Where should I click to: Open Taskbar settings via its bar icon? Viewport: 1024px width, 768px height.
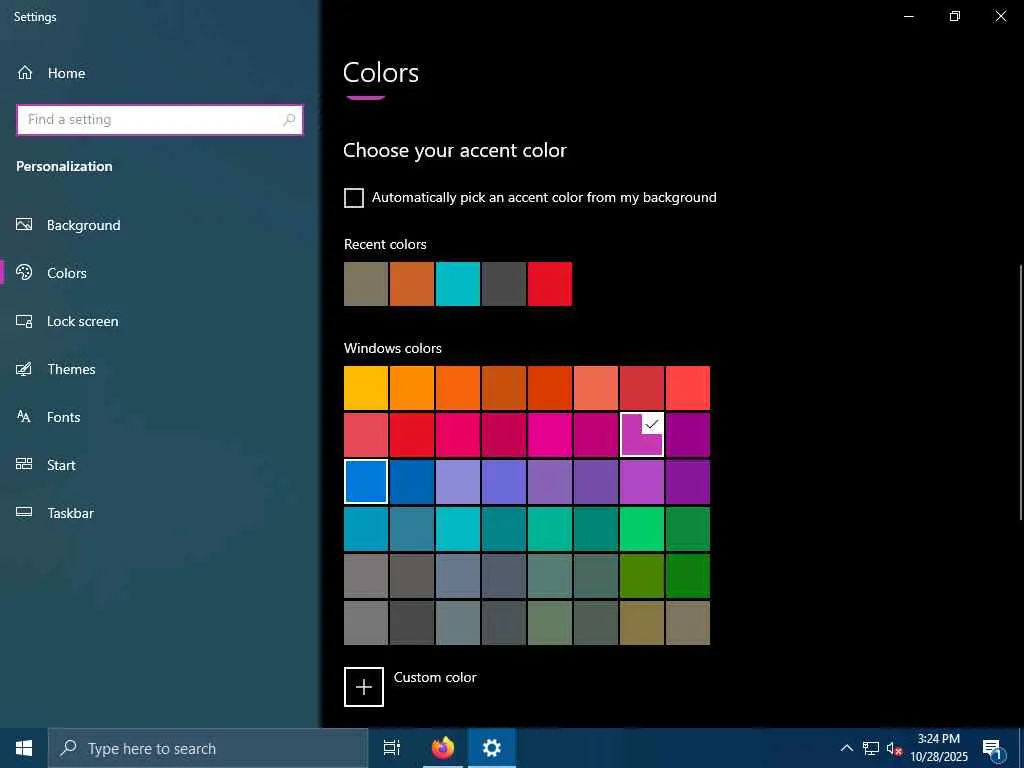24,513
